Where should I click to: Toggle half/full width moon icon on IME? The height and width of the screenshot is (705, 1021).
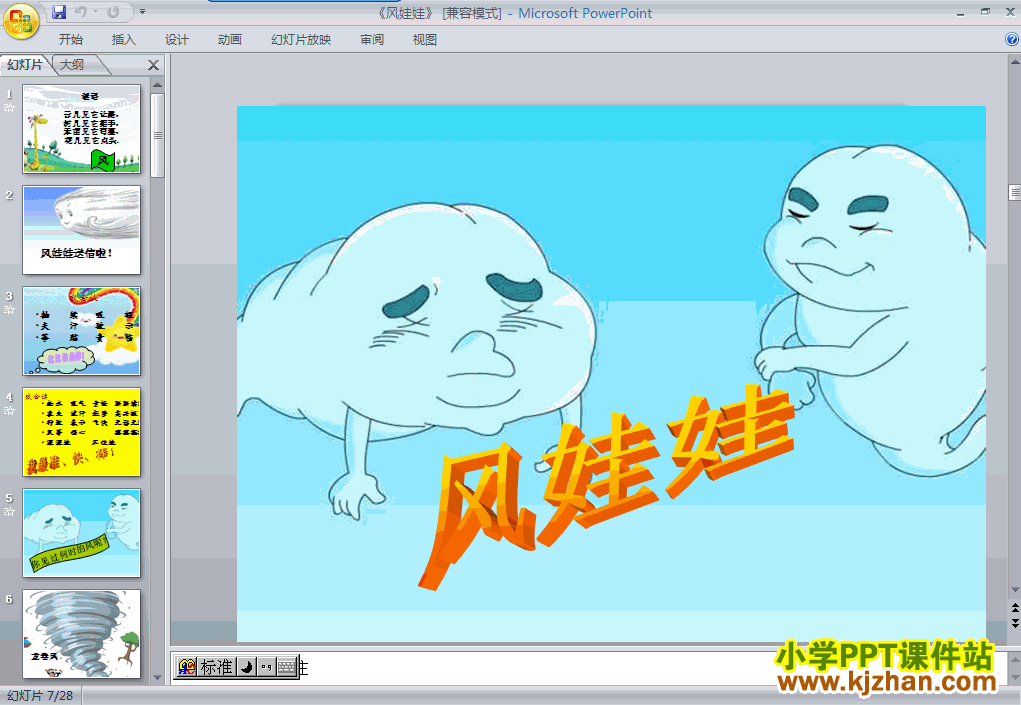click(246, 667)
